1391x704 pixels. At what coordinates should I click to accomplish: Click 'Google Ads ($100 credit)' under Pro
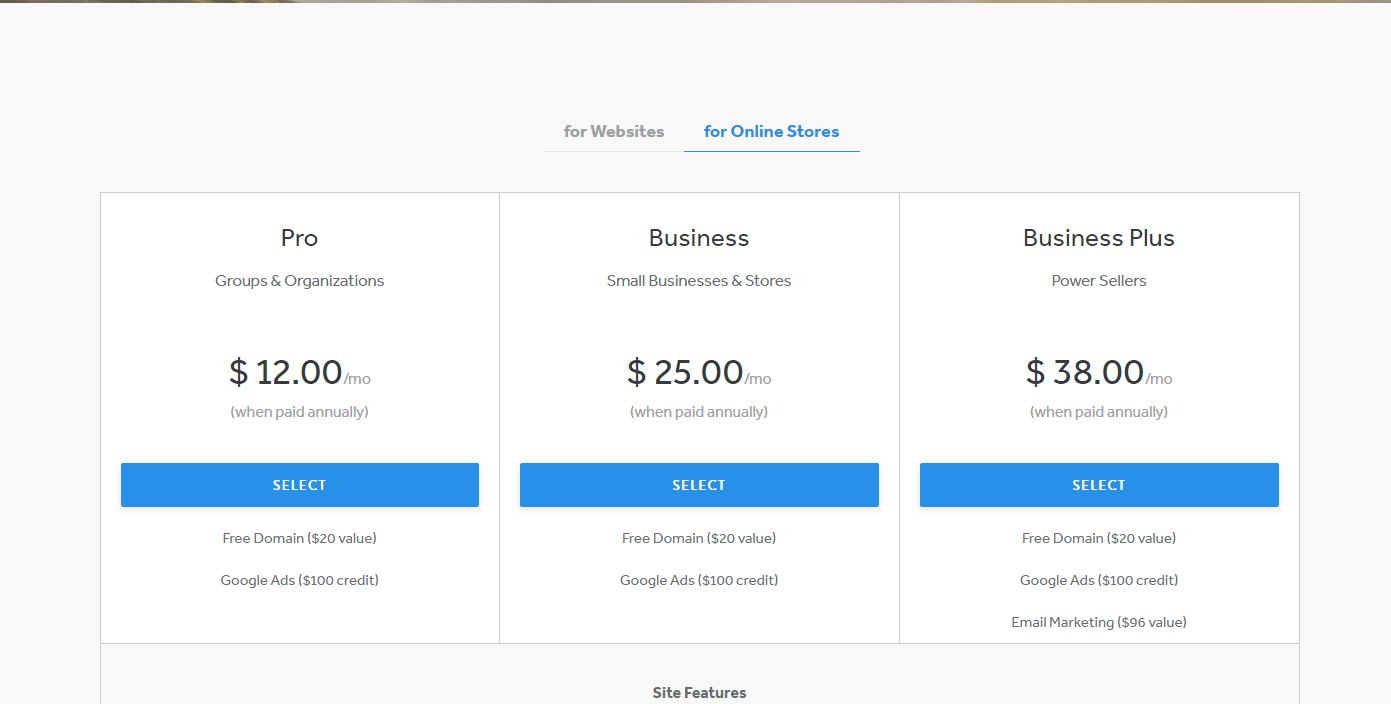[299, 580]
